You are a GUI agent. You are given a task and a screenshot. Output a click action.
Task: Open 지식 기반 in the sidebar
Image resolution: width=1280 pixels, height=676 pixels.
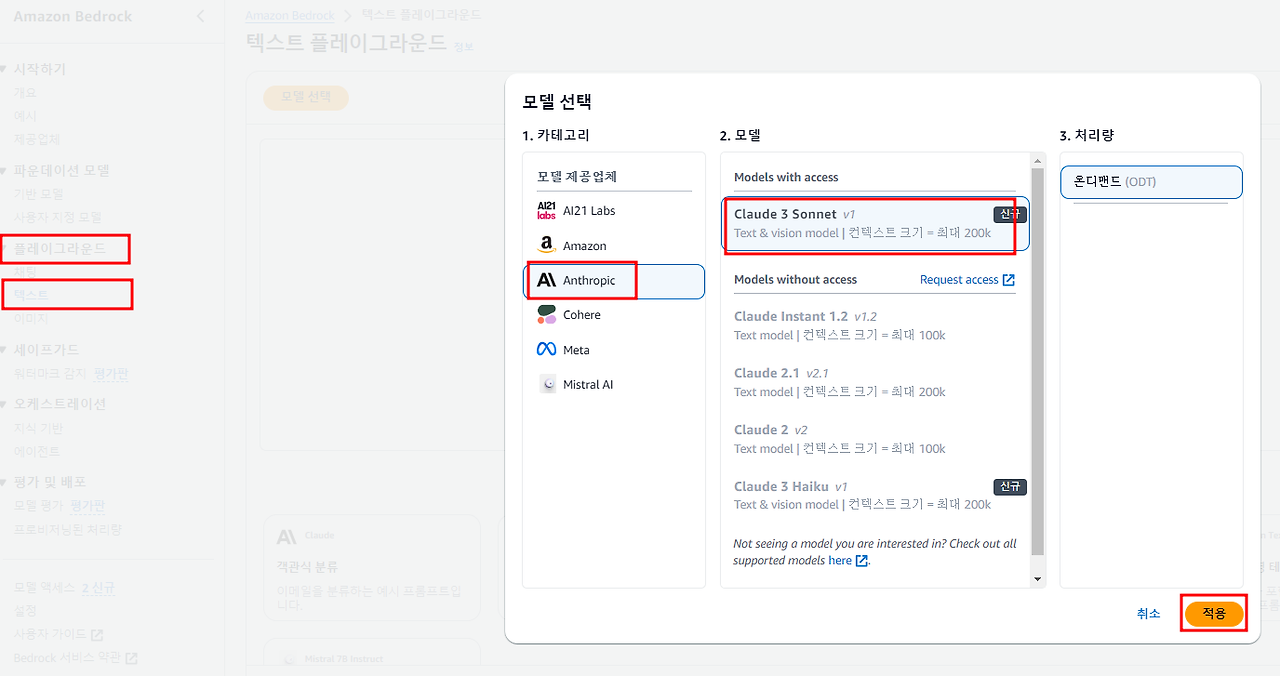click(x=38, y=428)
